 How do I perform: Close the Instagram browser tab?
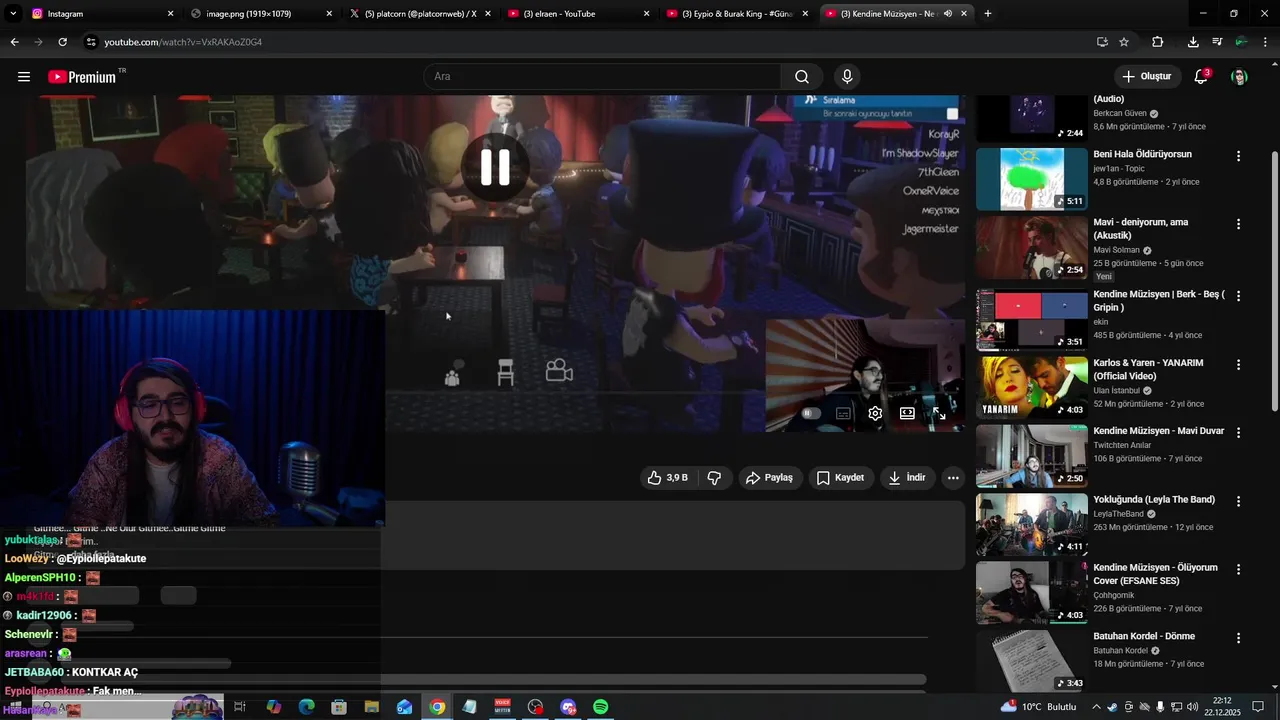[170, 14]
